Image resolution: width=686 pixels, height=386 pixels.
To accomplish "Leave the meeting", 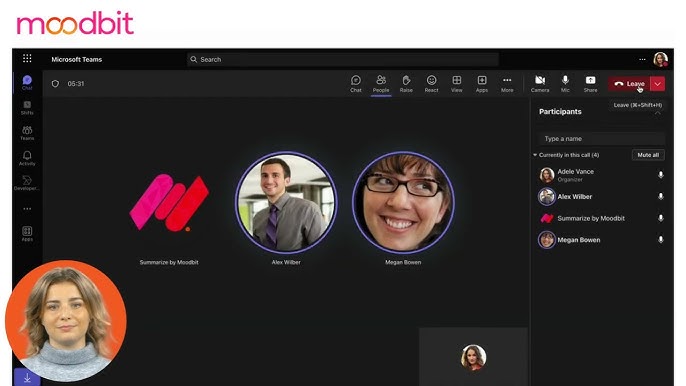I will point(629,84).
